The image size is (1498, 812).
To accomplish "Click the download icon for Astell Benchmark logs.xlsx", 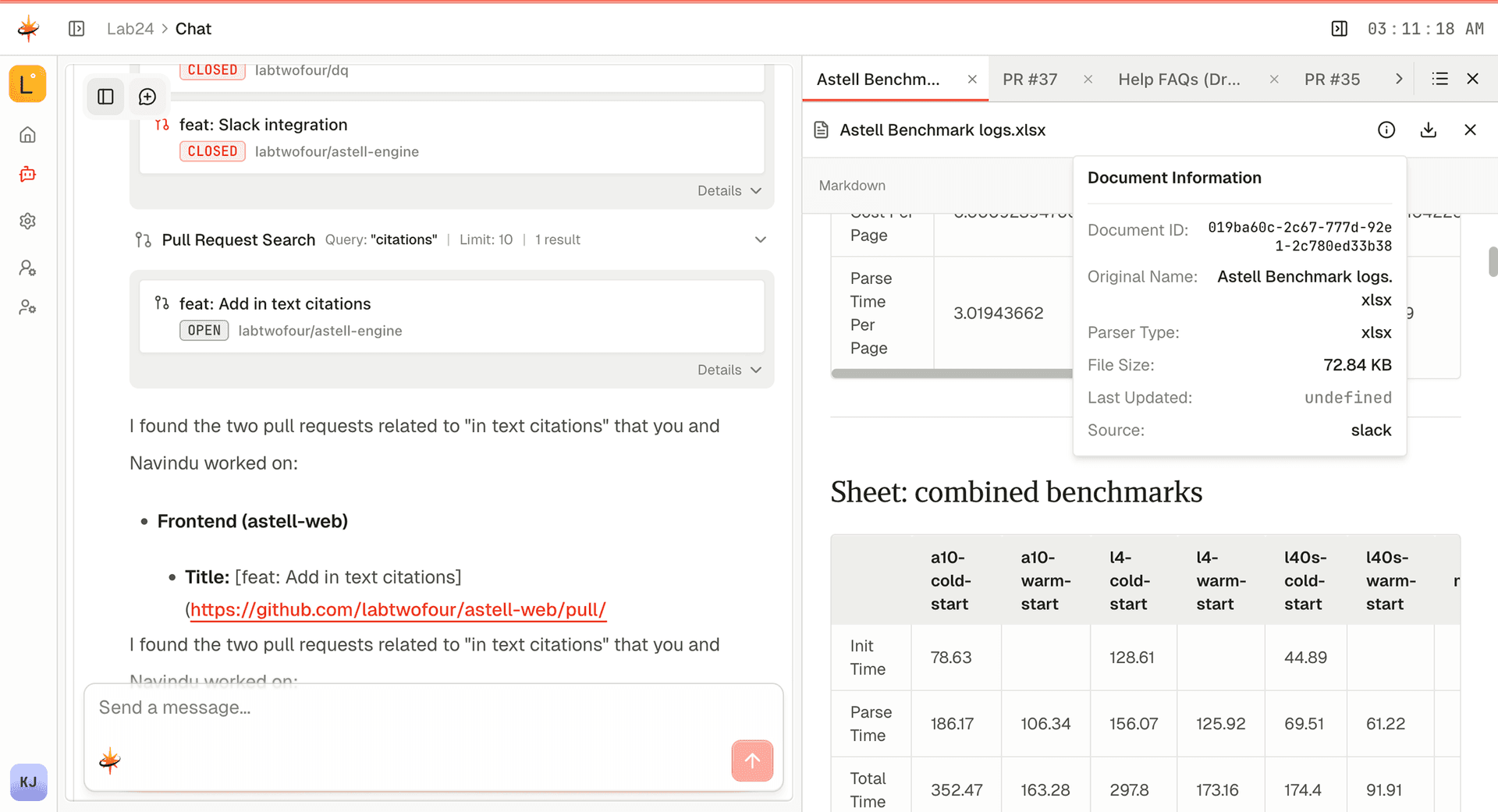I will [1429, 129].
